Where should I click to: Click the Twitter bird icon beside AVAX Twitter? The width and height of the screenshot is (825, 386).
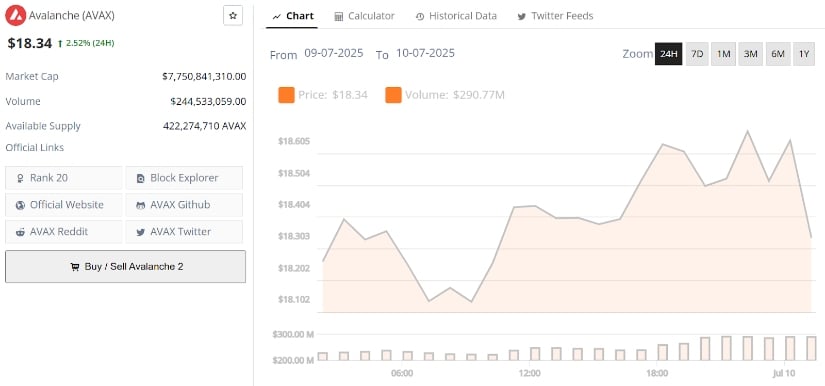[x=140, y=232]
